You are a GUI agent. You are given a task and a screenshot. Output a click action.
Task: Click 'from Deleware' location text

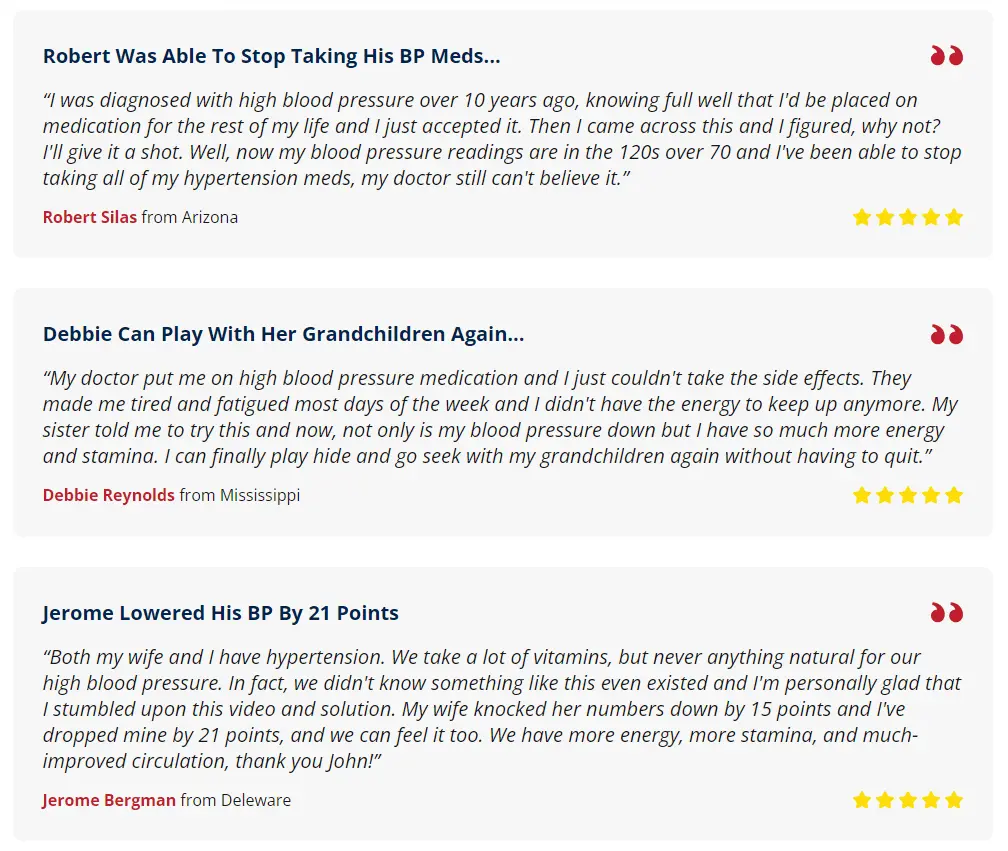click(236, 800)
